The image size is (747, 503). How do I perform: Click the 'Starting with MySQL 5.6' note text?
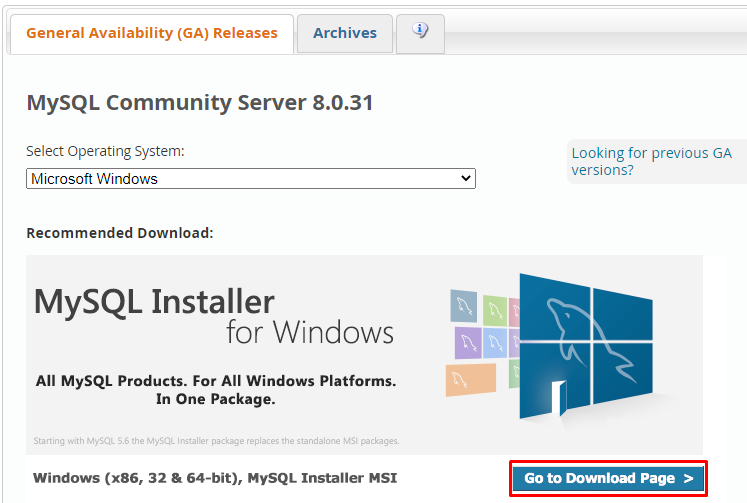click(216, 441)
